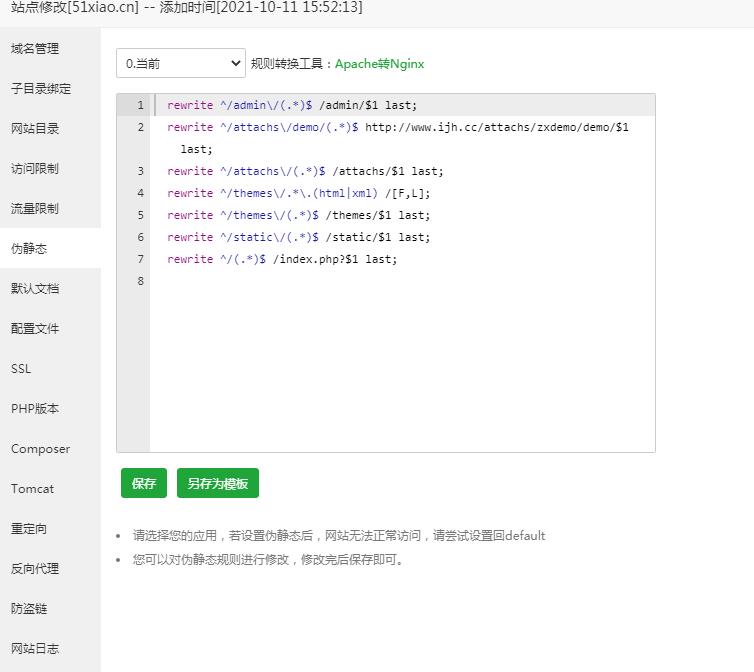The image size is (754, 672).
Task: Click line number 8 in the gutter
Action: (x=140, y=281)
